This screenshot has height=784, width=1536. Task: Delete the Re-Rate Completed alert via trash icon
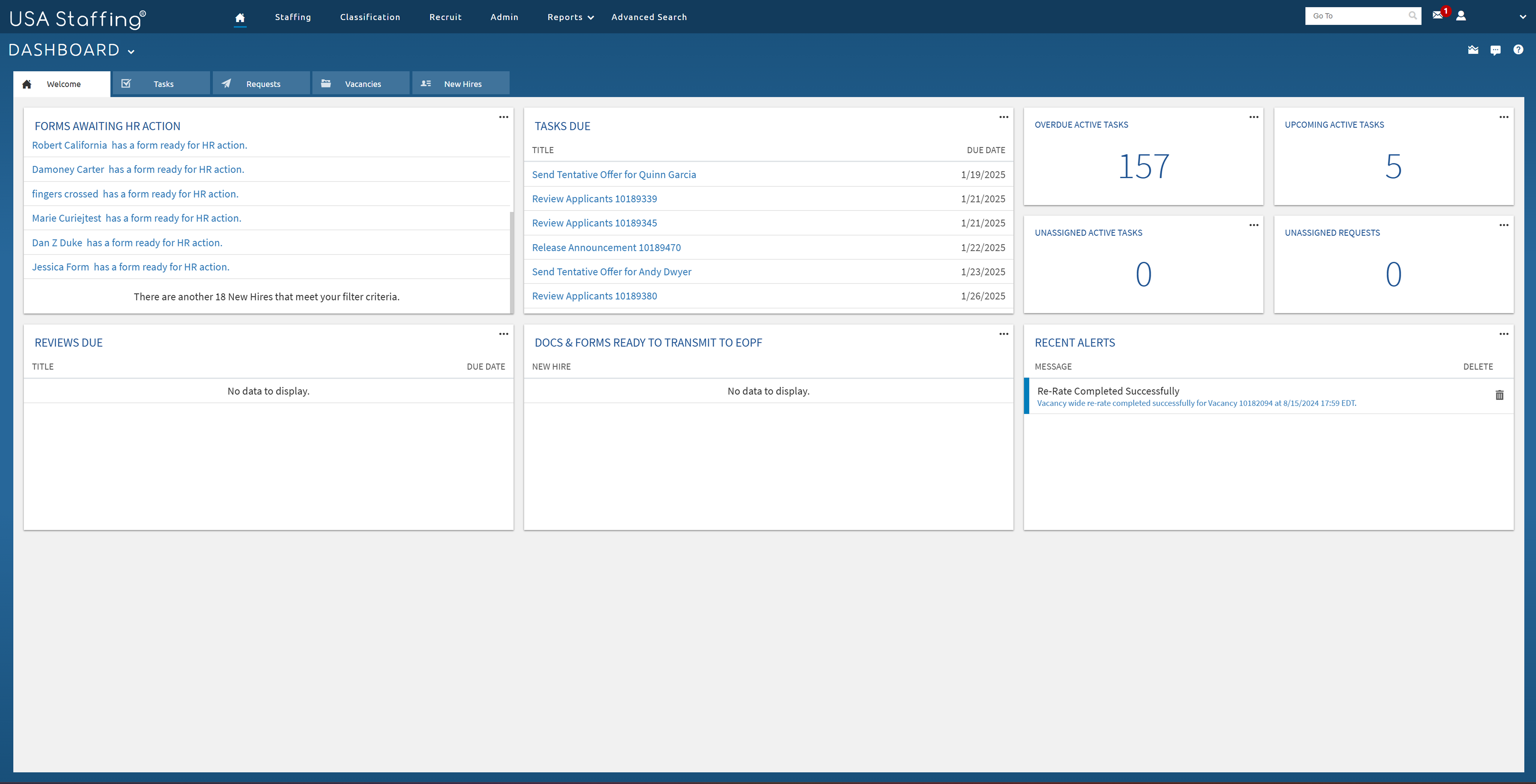click(x=1500, y=395)
